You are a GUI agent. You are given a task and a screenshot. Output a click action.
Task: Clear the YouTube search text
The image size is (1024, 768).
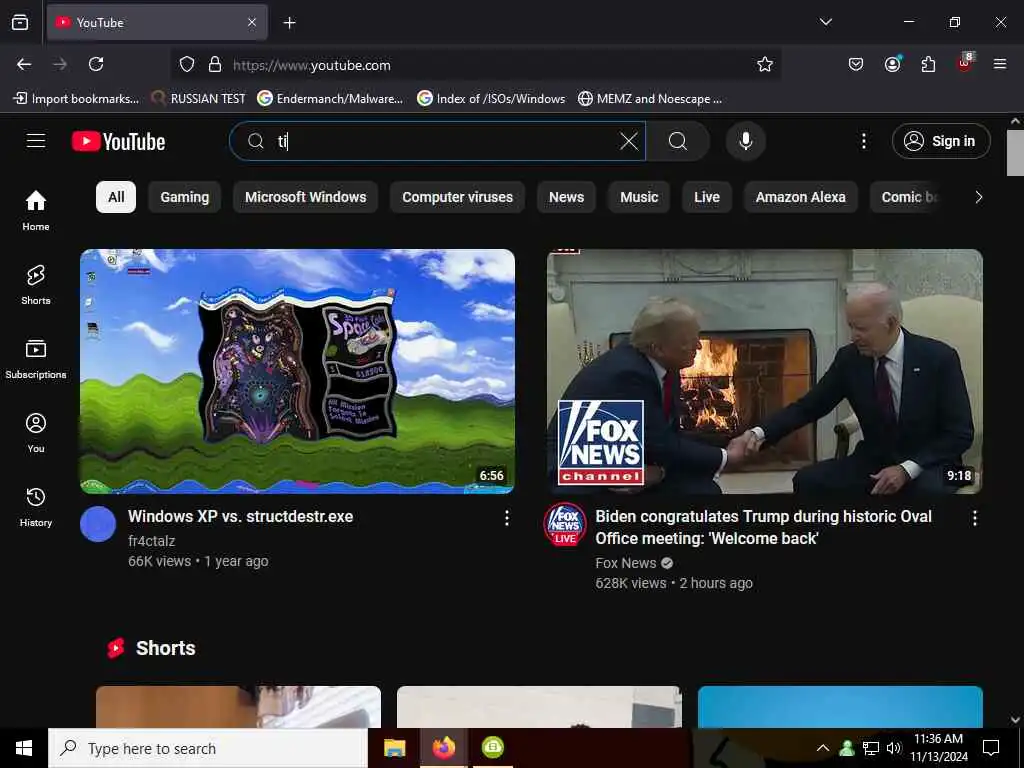628,140
